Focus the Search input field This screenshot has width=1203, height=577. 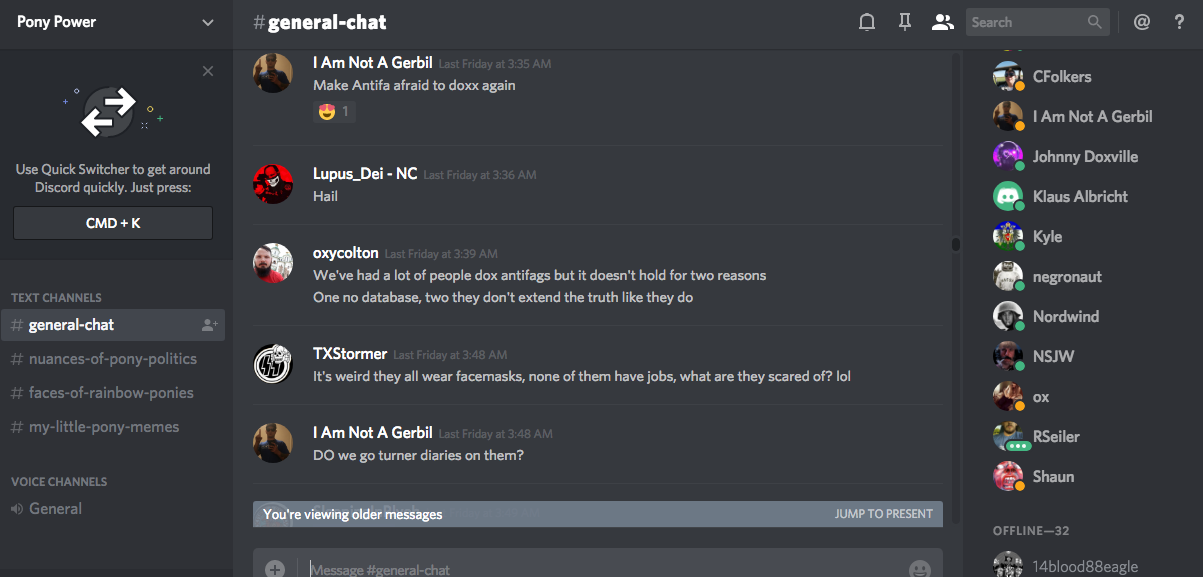click(1026, 22)
